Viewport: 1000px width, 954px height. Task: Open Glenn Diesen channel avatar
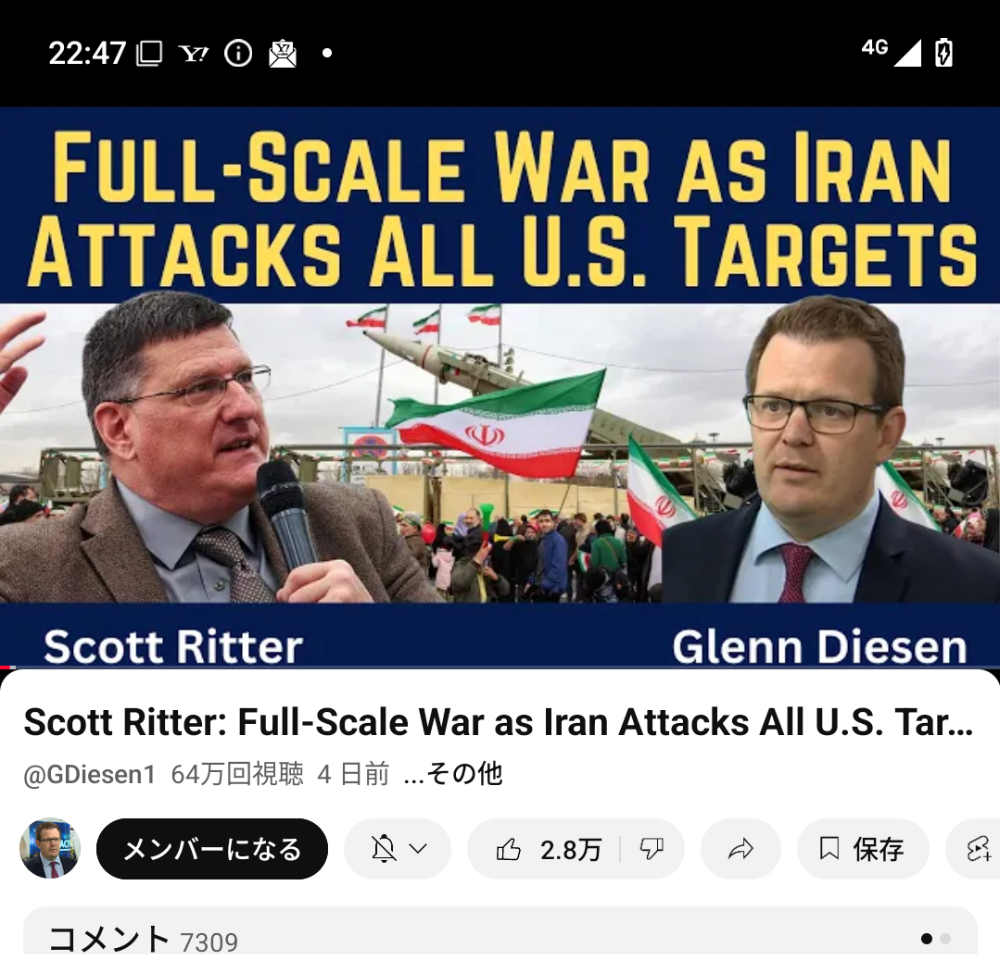pyautogui.click(x=50, y=849)
